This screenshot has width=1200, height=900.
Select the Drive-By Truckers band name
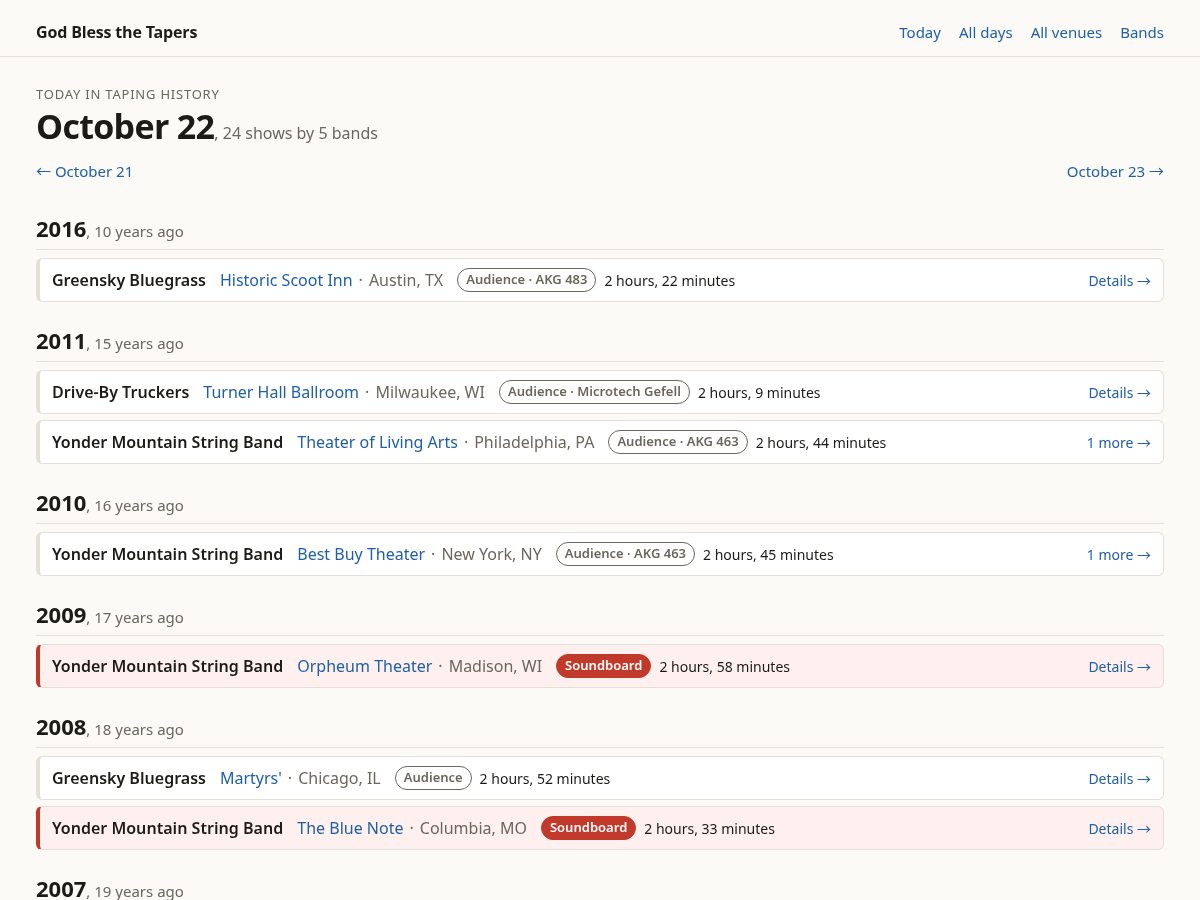120,392
